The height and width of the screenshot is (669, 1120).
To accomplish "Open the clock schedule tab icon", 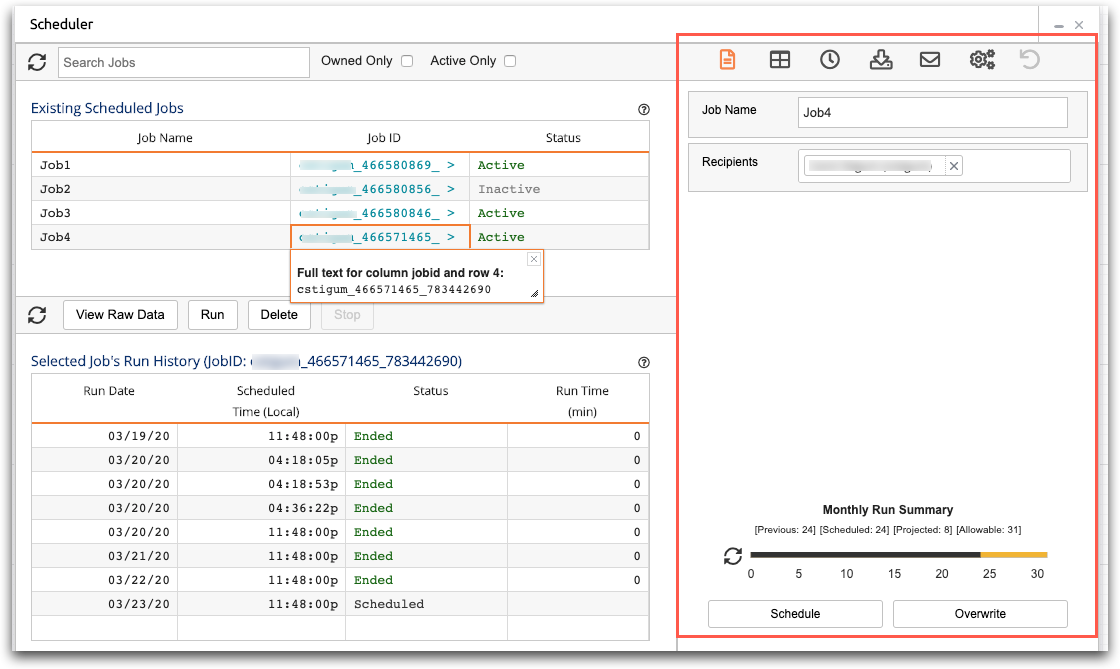I will point(829,59).
